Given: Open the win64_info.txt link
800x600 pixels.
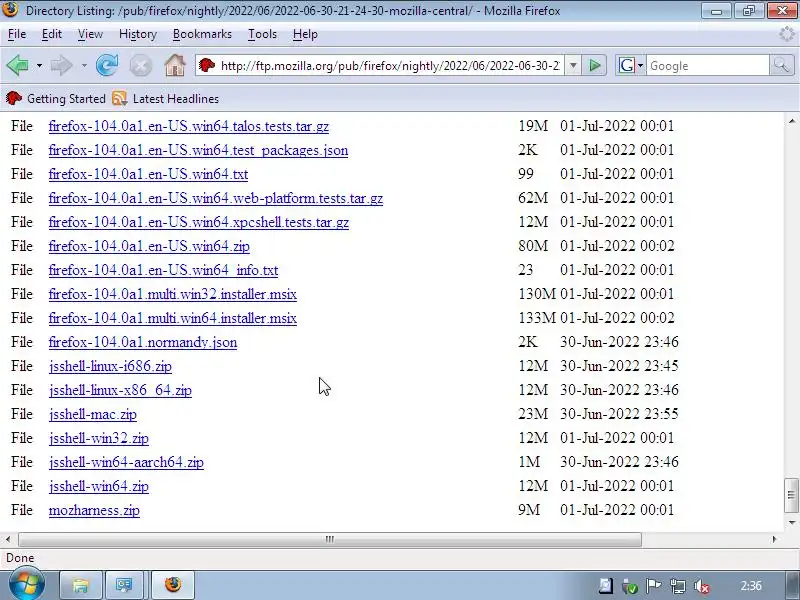Looking at the screenshot, I should (x=163, y=270).
